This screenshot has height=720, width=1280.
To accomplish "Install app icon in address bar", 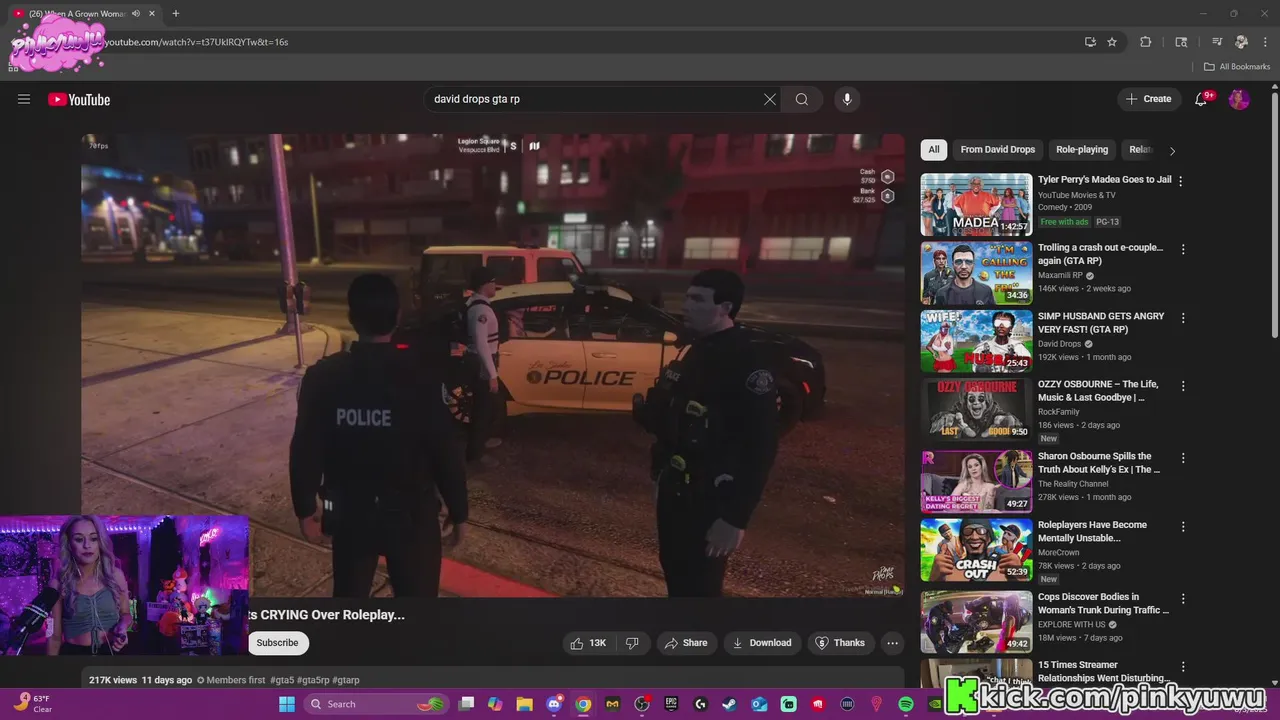I will coord(1090,42).
